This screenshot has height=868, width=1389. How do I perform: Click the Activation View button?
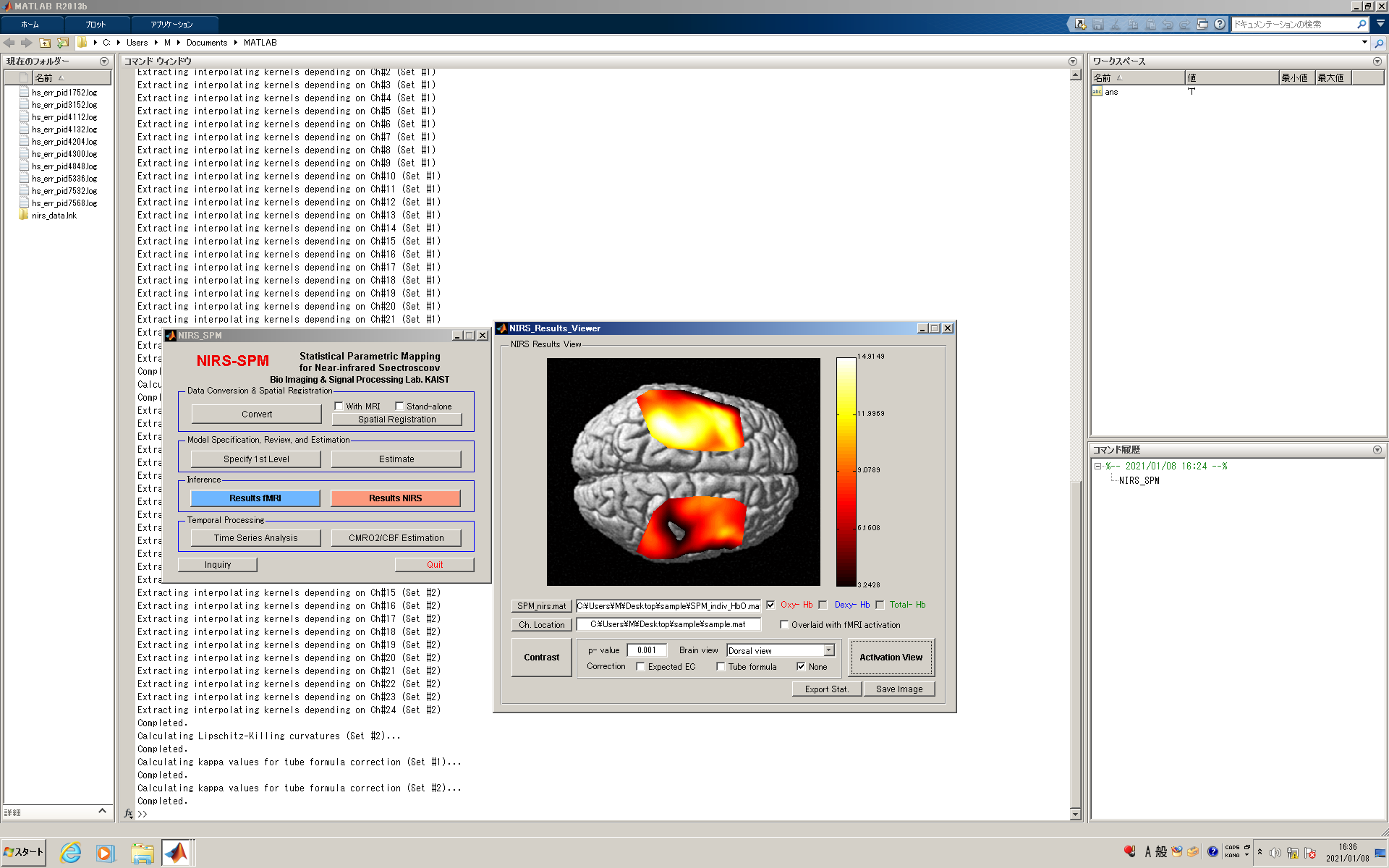pyautogui.click(x=891, y=658)
